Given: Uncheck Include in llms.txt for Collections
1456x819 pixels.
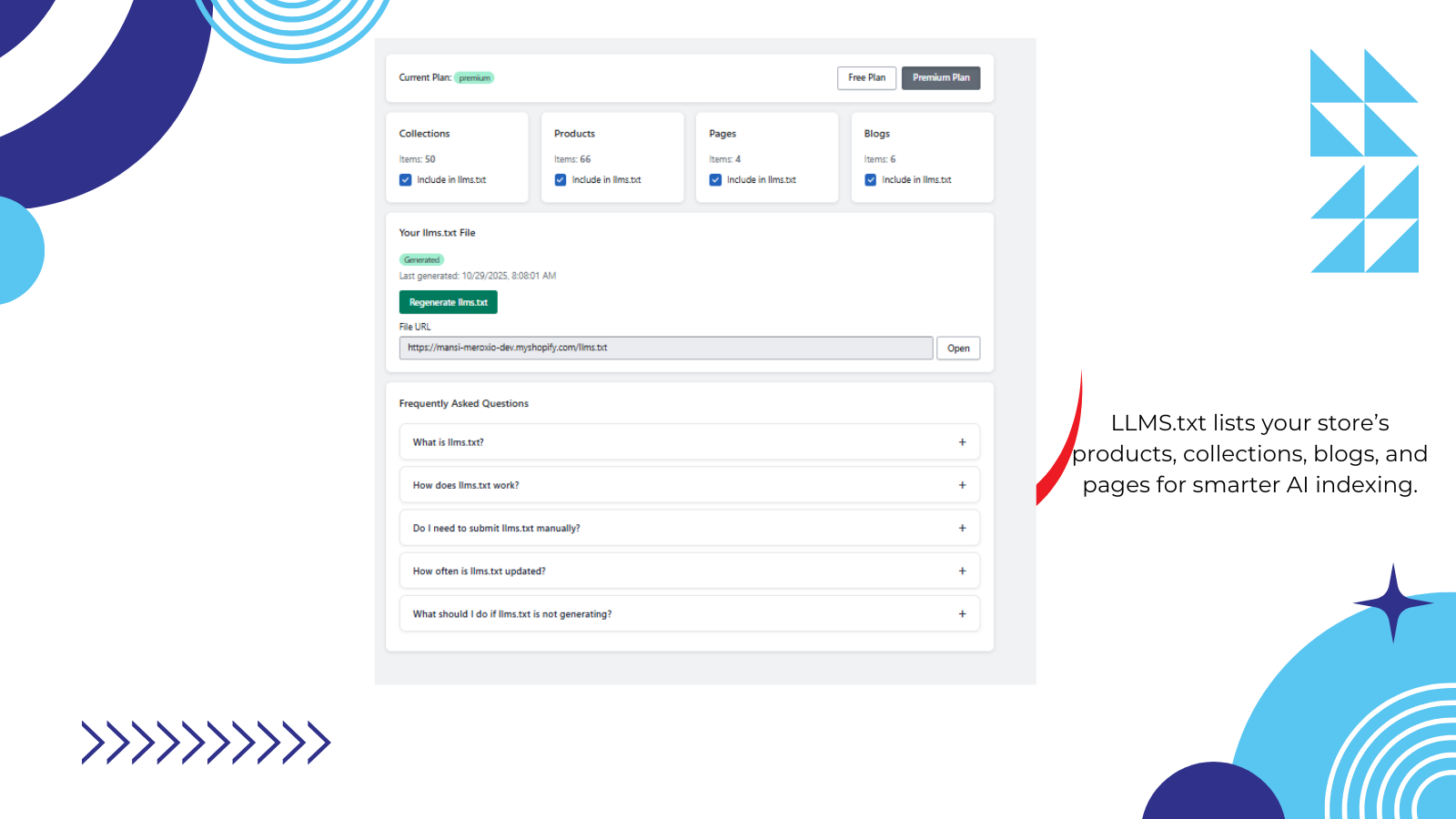Looking at the screenshot, I should [406, 180].
